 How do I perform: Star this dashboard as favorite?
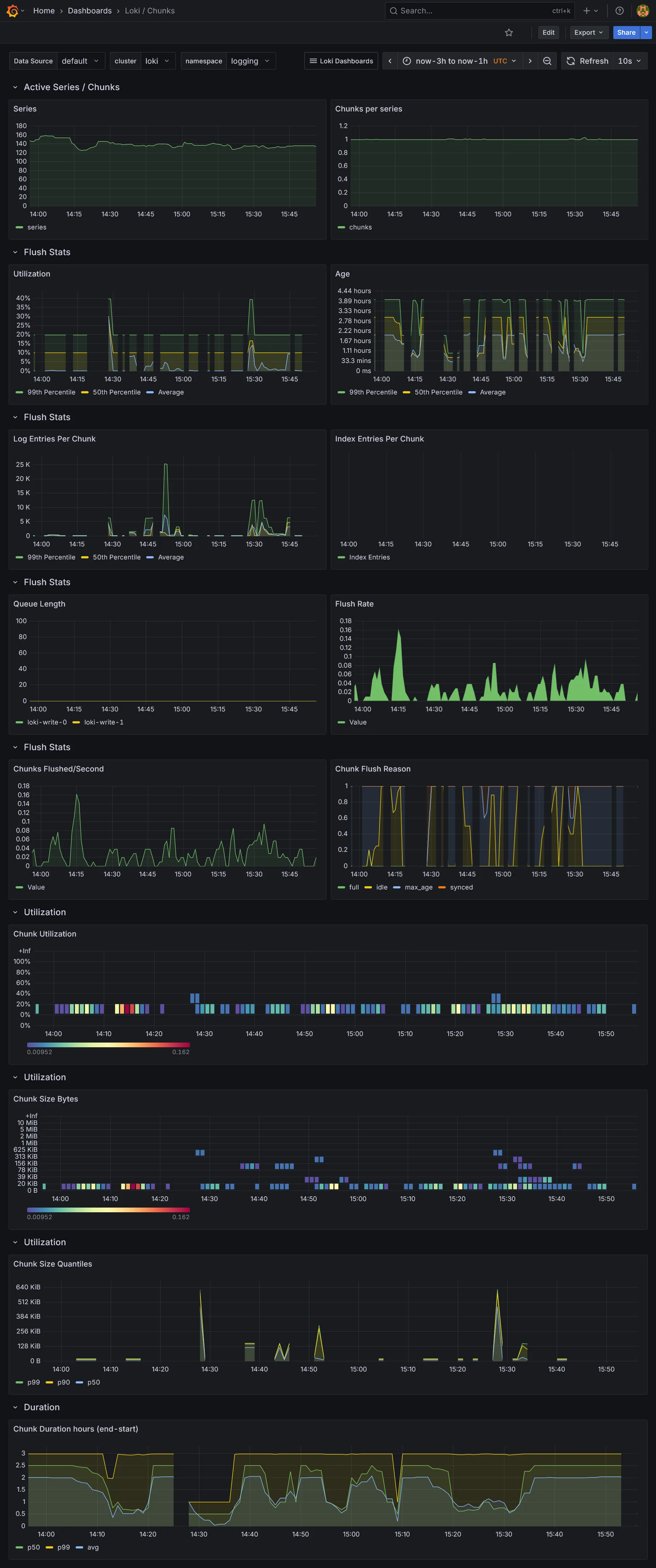[509, 32]
